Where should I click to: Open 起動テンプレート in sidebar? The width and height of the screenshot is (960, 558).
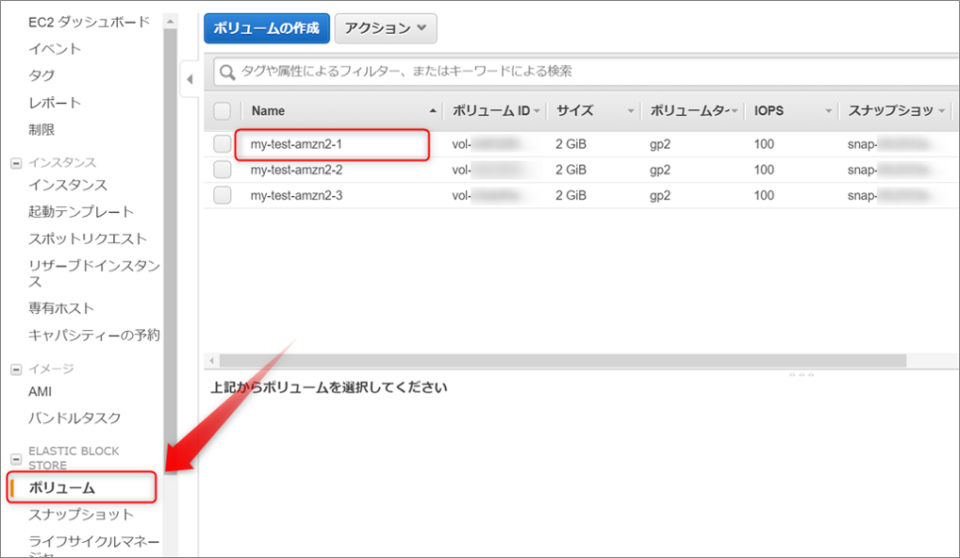pos(81,212)
